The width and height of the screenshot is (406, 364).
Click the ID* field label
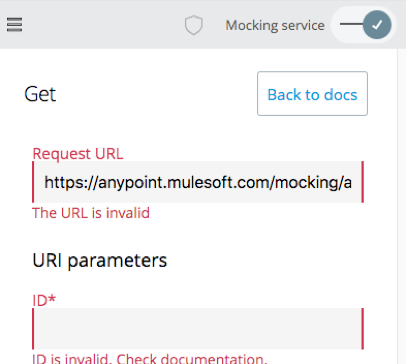[44, 300]
